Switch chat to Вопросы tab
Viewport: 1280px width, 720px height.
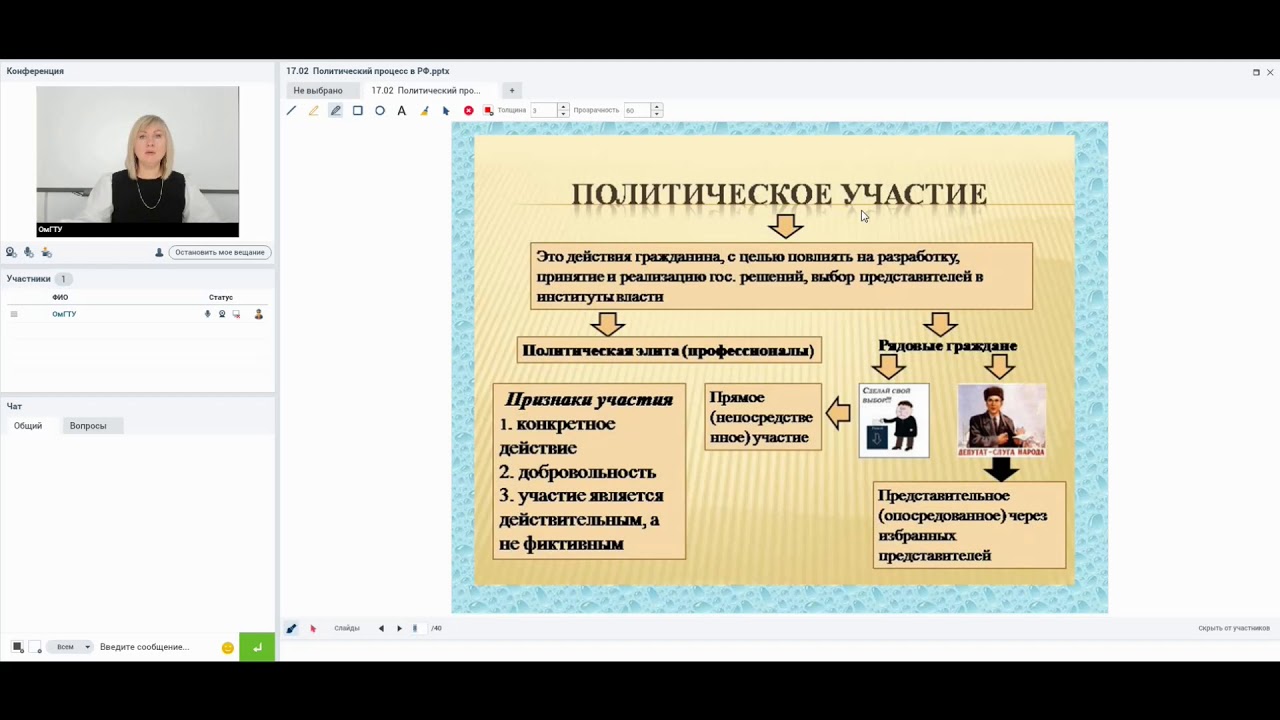click(x=88, y=426)
